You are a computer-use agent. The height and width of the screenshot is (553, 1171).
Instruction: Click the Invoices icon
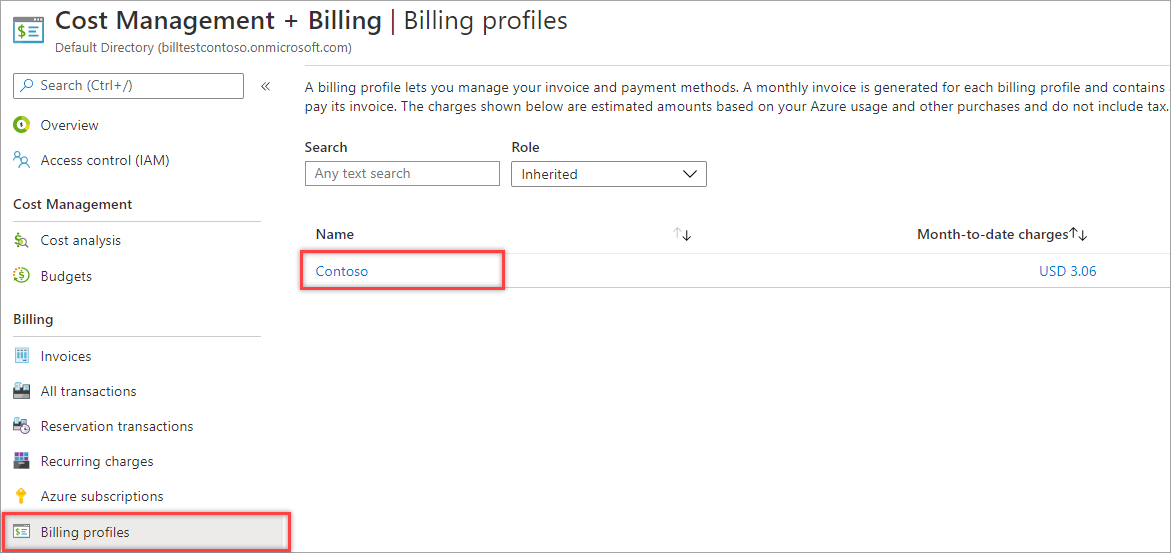21,356
